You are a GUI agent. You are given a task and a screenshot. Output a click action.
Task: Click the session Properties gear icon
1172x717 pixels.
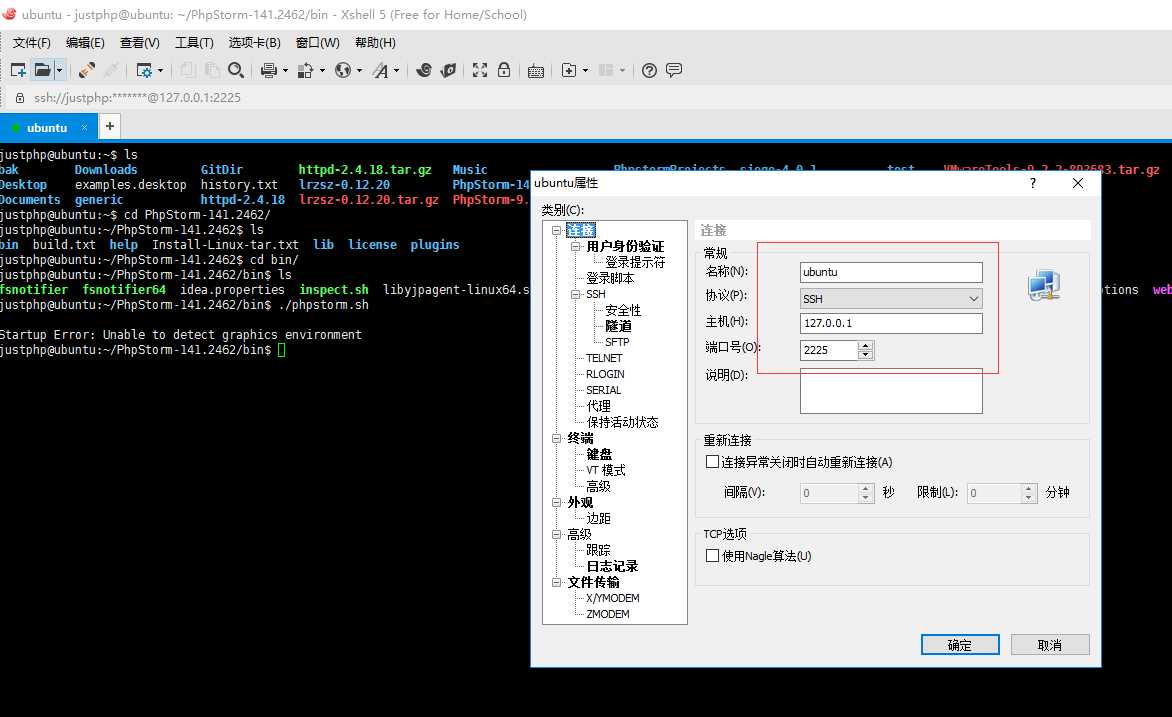[x=144, y=70]
